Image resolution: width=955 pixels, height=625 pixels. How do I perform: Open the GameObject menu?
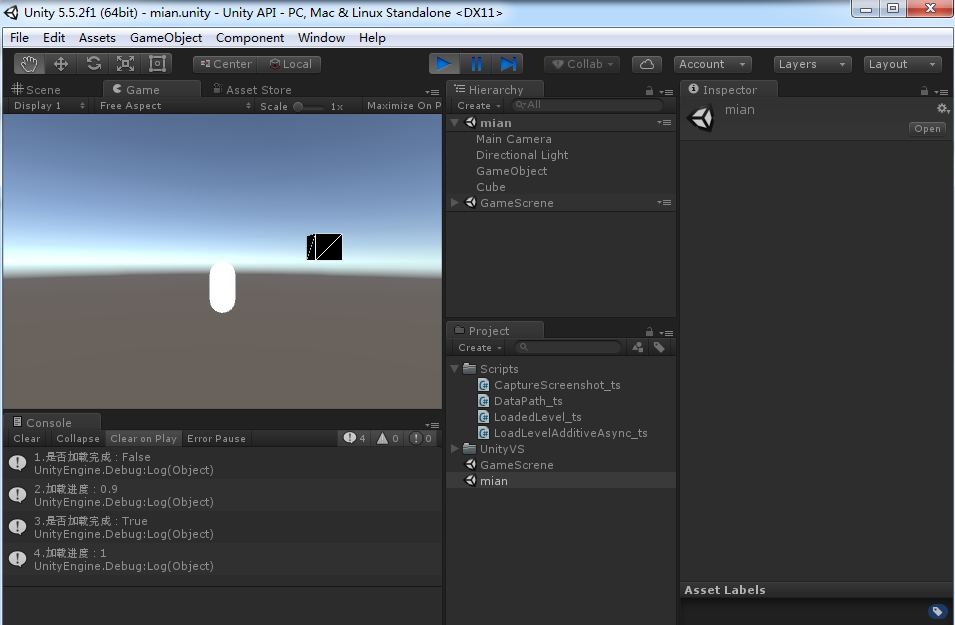pos(166,38)
